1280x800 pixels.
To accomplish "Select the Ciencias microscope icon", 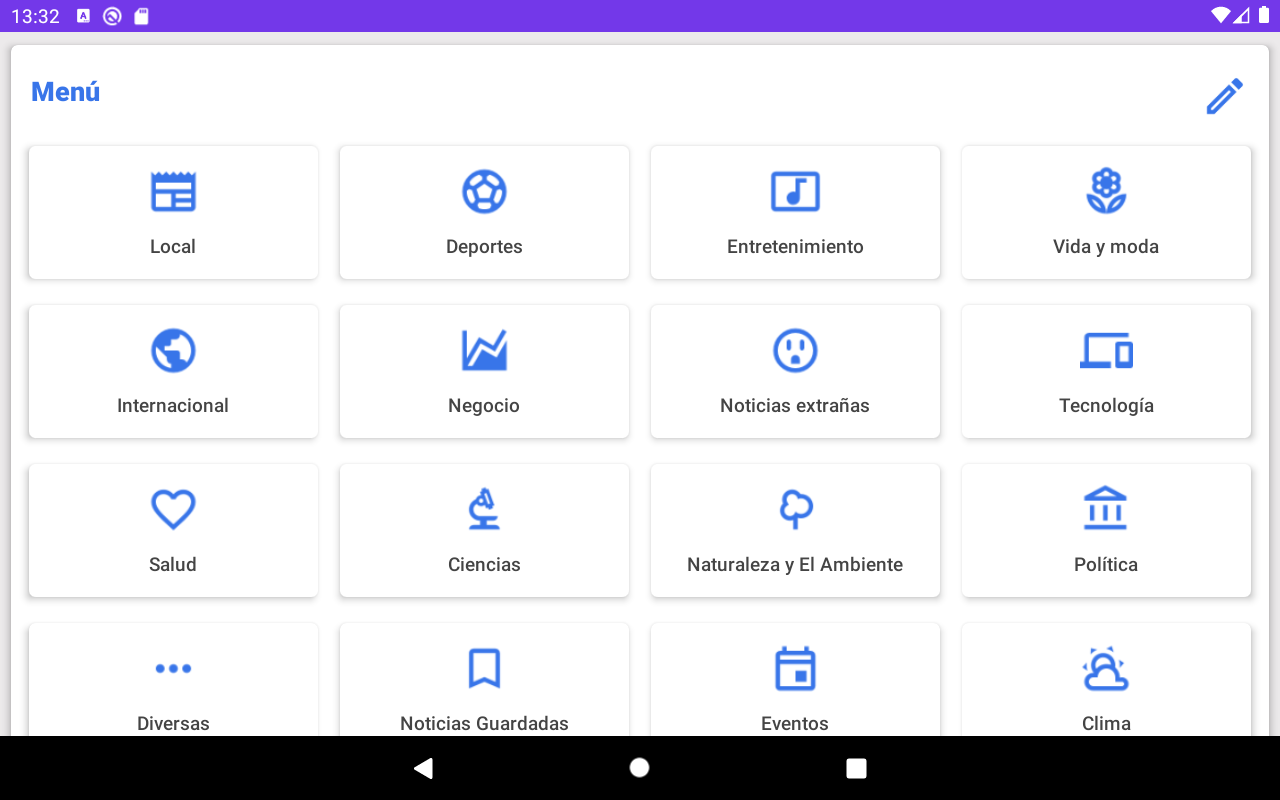I will [x=484, y=509].
